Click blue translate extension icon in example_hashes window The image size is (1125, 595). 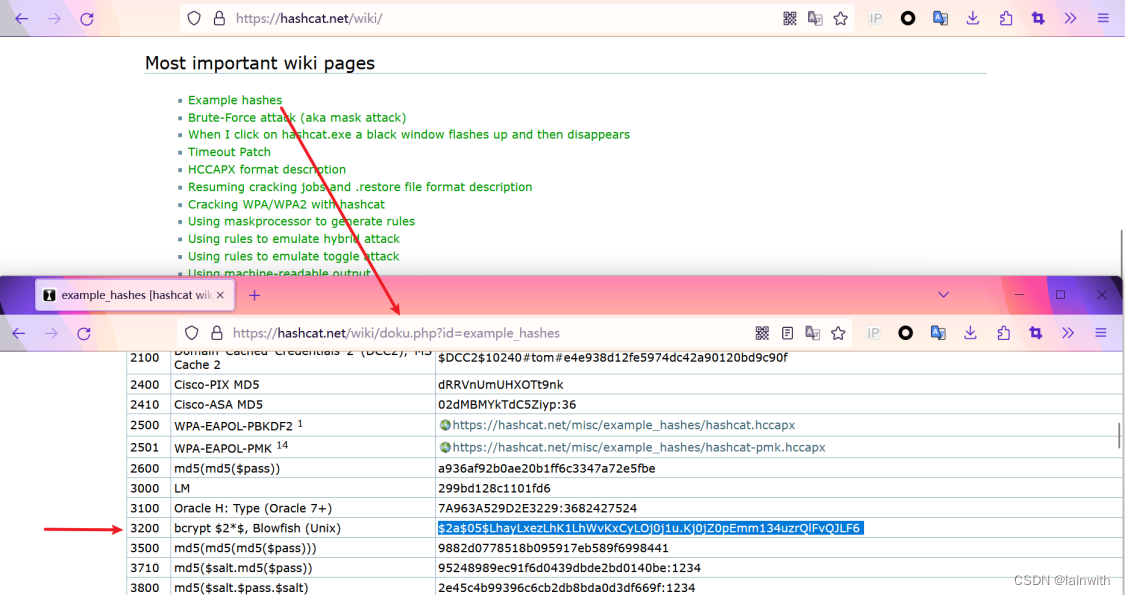938,333
